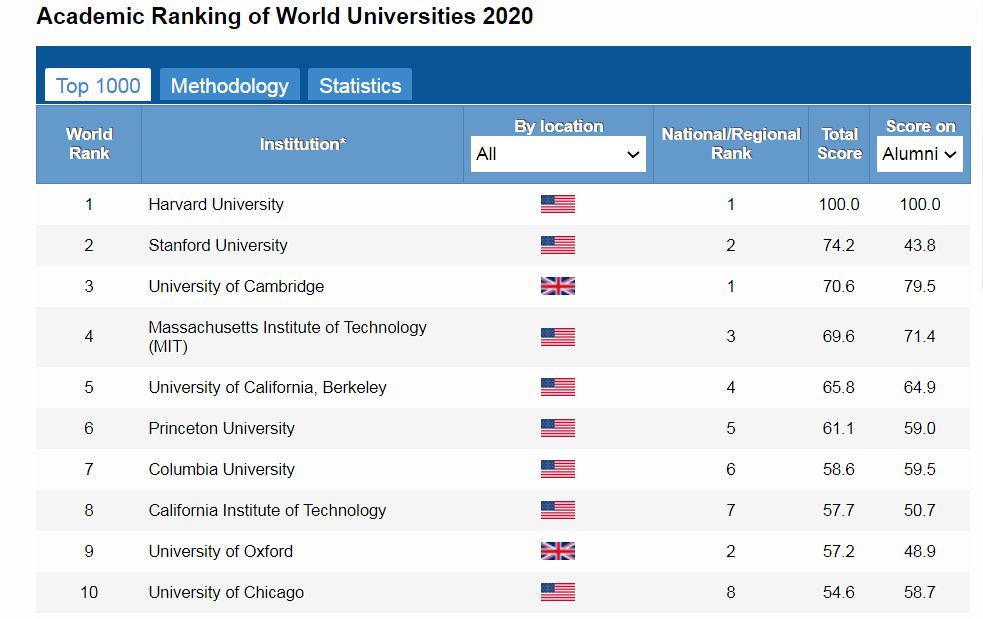
Task: Open Harvard University link
Action: tap(216, 204)
